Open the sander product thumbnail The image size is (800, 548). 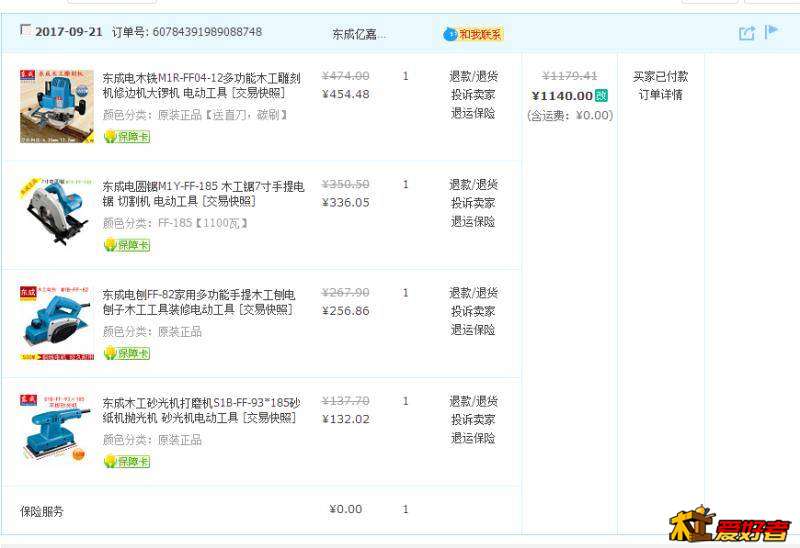(x=56, y=428)
